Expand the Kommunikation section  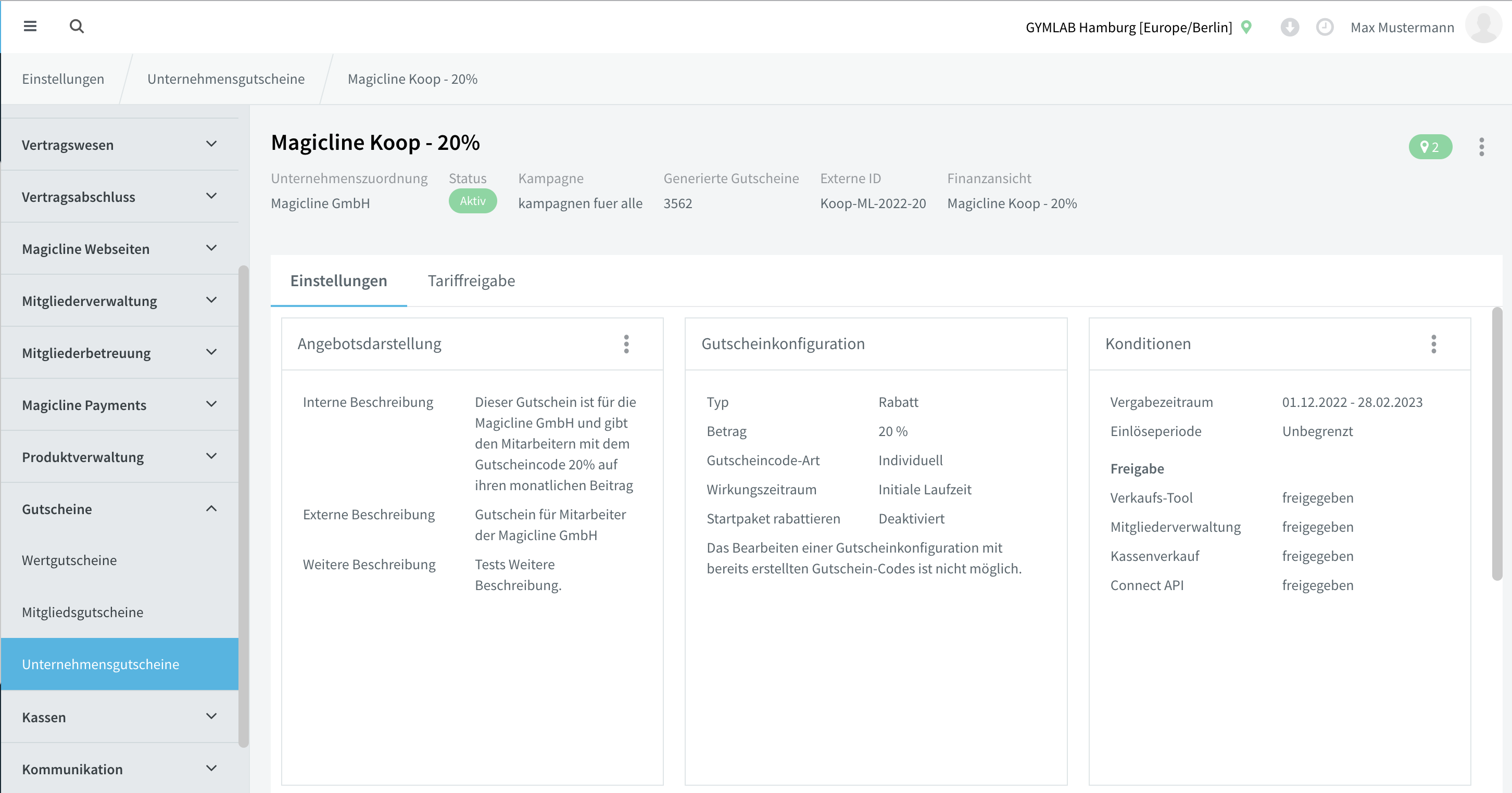coord(120,769)
